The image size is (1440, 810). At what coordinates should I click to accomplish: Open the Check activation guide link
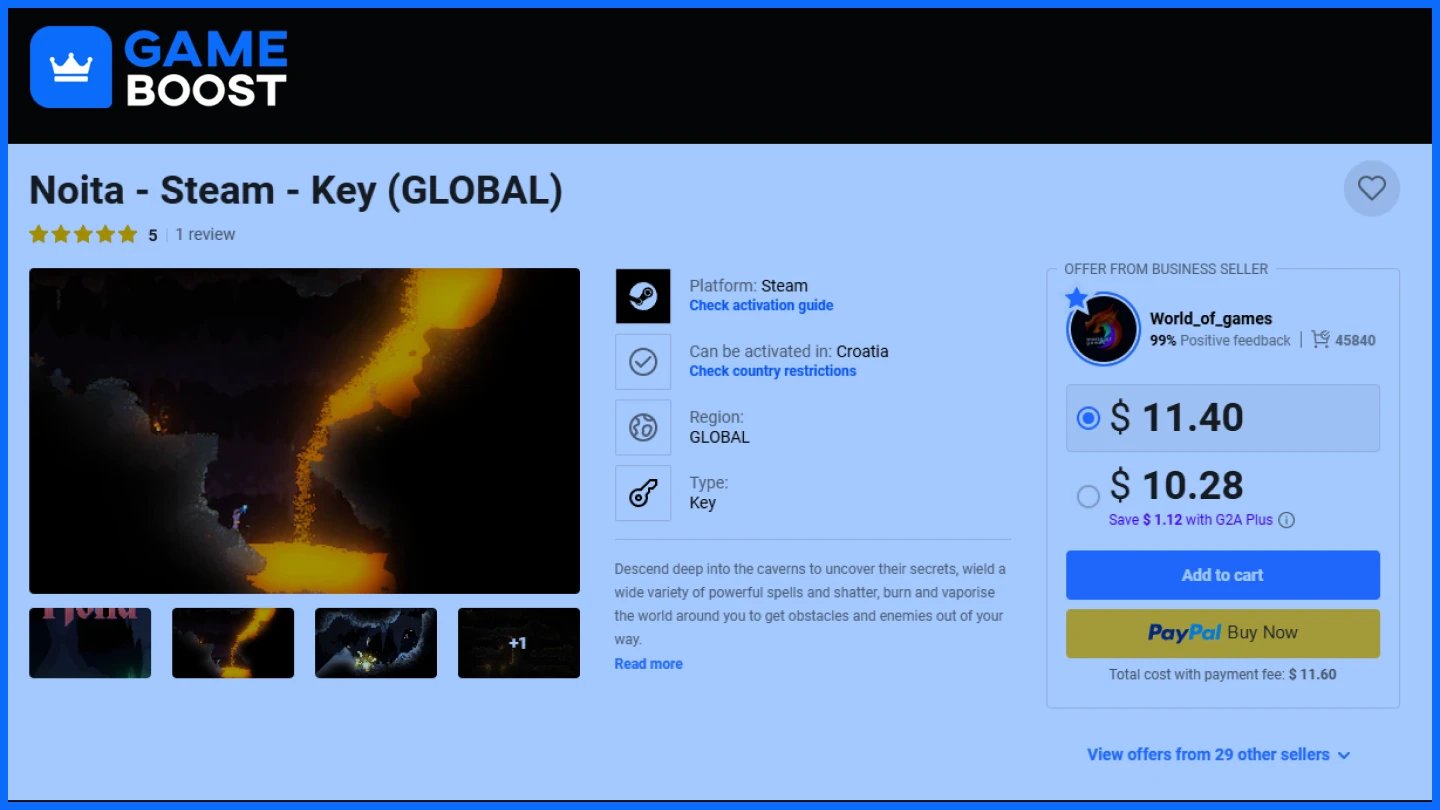(x=761, y=306)
